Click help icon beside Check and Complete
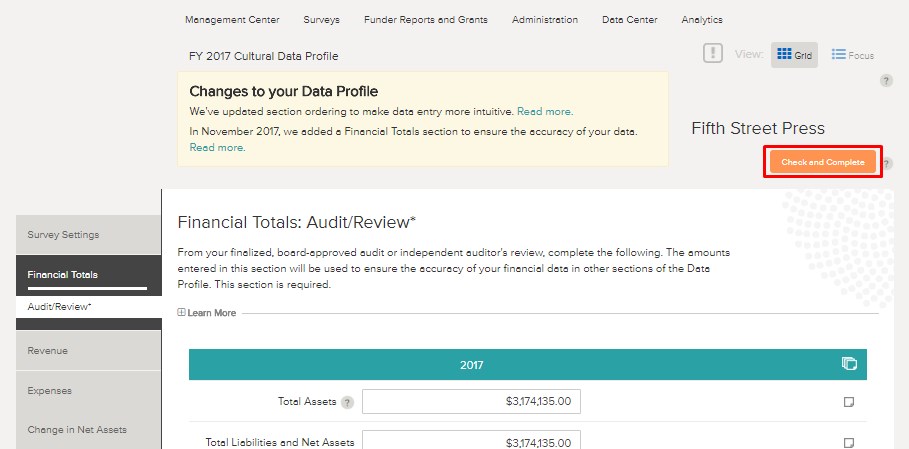 pyautogui.click(x=887, y=163)
